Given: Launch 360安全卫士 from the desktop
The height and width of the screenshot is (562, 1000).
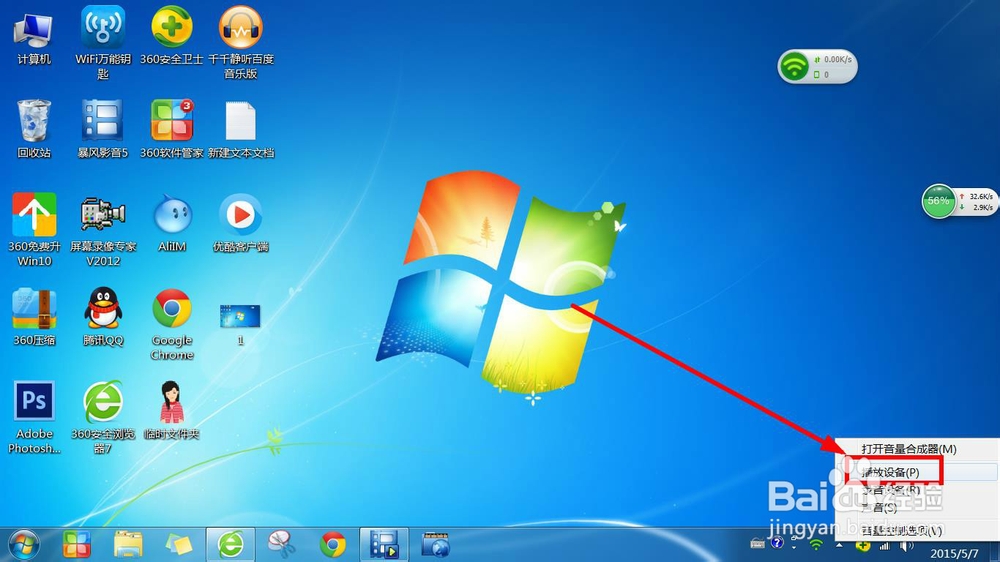Looking at the screenshot, I should pos(172,35).
